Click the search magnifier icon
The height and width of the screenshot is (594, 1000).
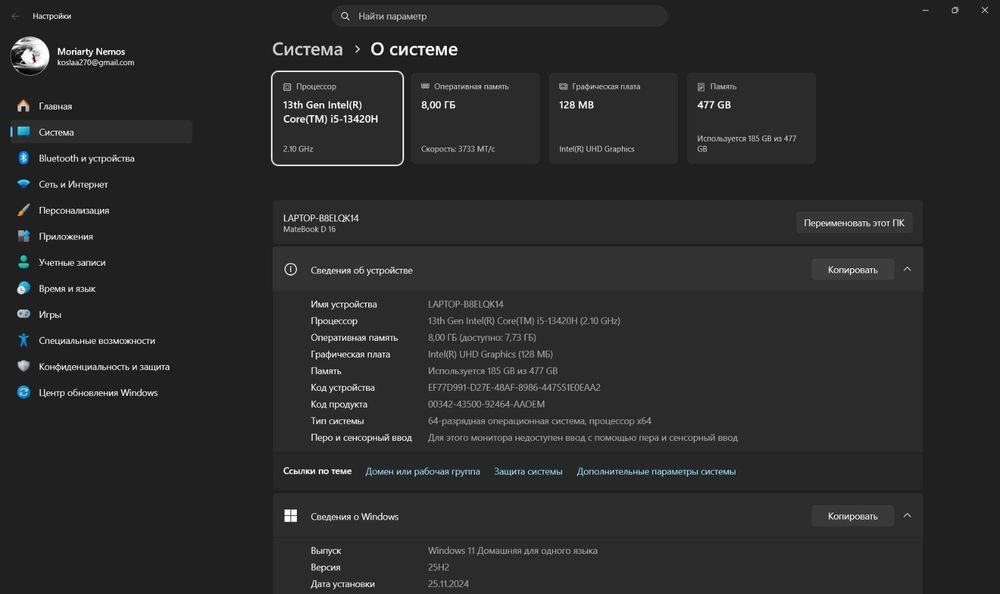click(345, 16)
